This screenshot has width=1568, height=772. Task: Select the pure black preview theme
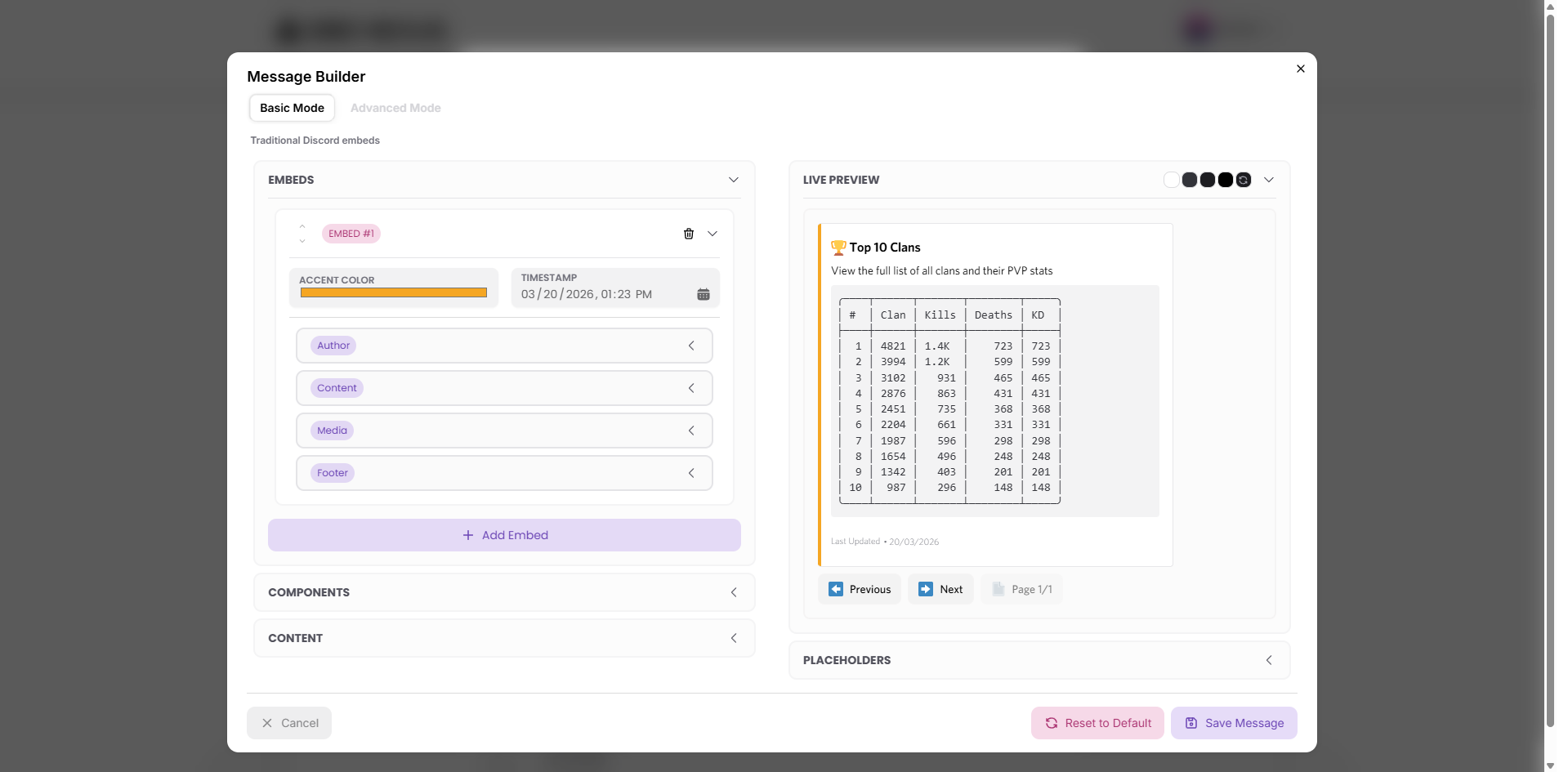pos(1225,180)
